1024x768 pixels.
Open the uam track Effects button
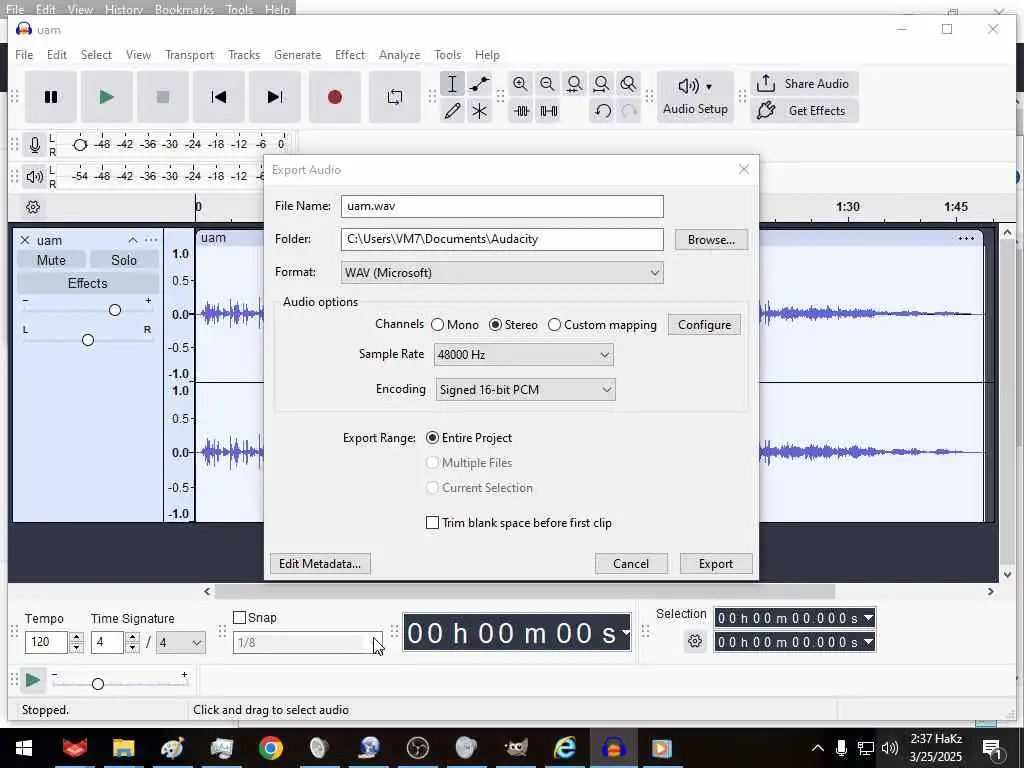88,283
